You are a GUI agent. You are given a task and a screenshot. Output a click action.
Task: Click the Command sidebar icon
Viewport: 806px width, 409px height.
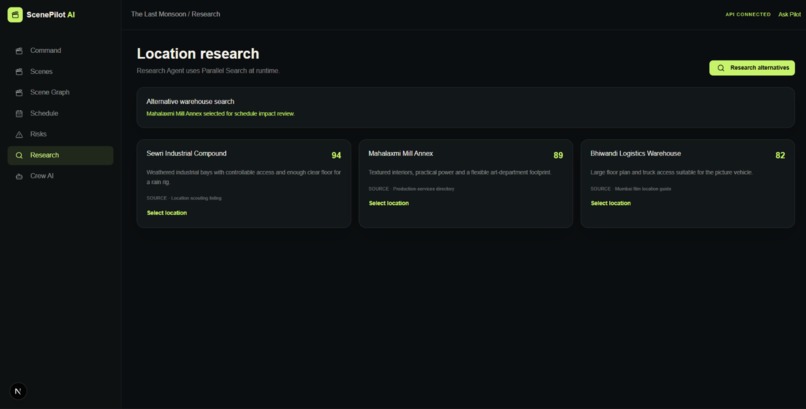click(19, 51)
